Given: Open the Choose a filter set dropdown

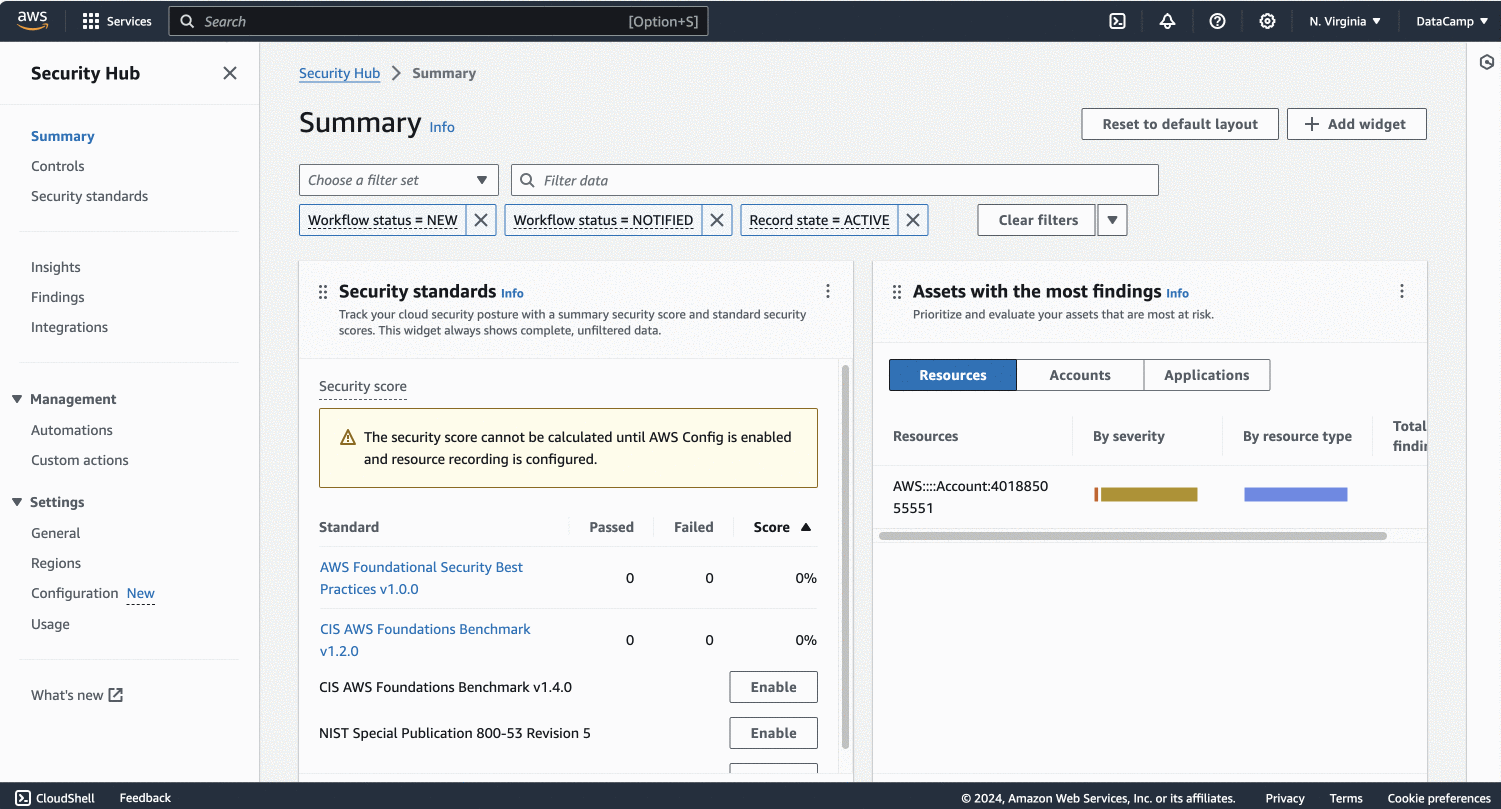Looking at the screenshot, I should click(399, 180).
